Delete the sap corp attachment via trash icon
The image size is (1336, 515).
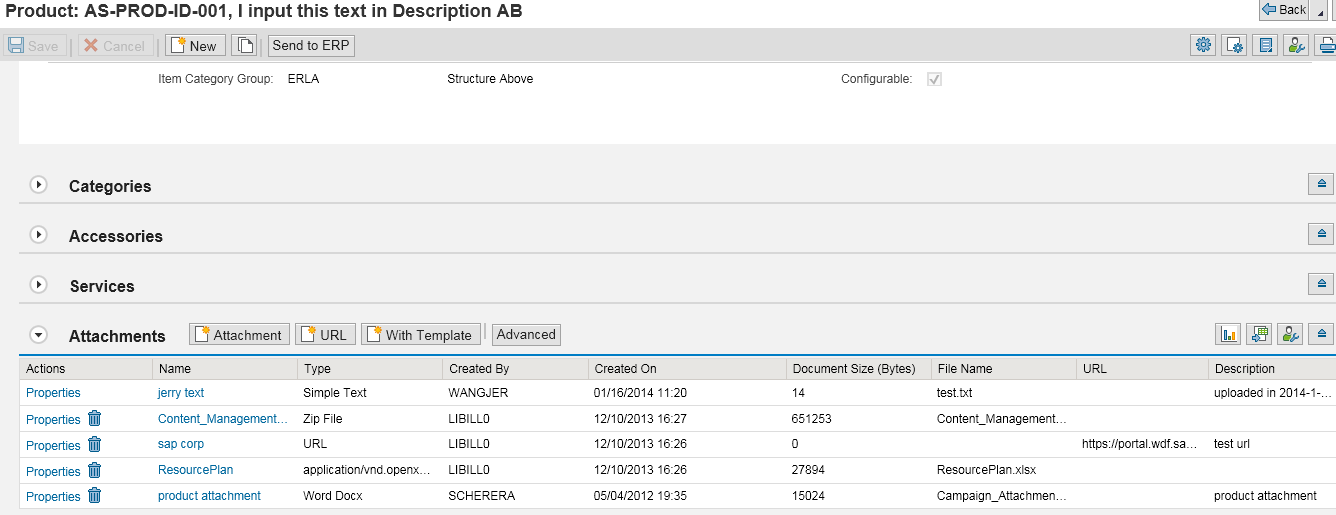point(94,444)
